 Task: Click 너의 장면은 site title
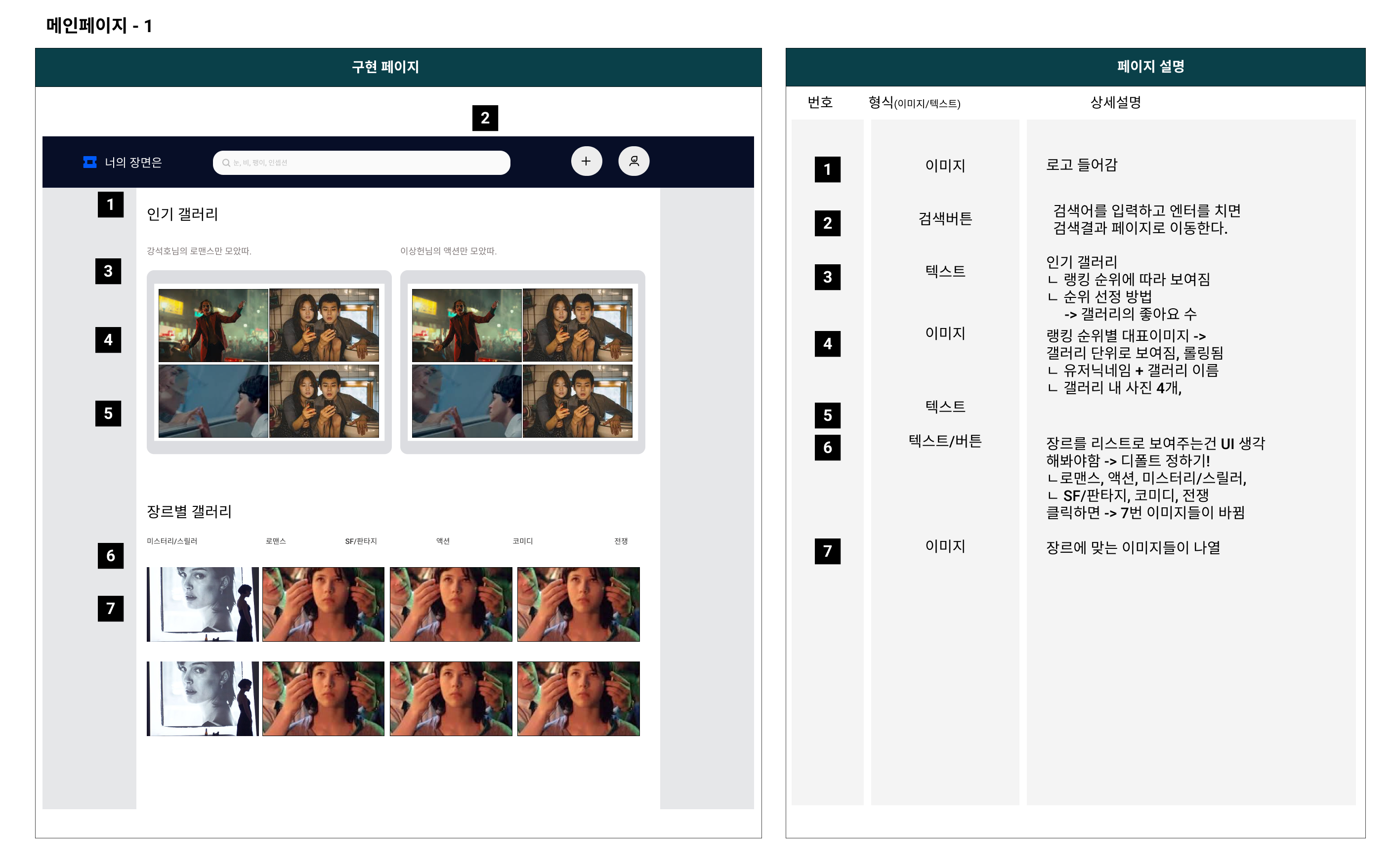[133, 163]
